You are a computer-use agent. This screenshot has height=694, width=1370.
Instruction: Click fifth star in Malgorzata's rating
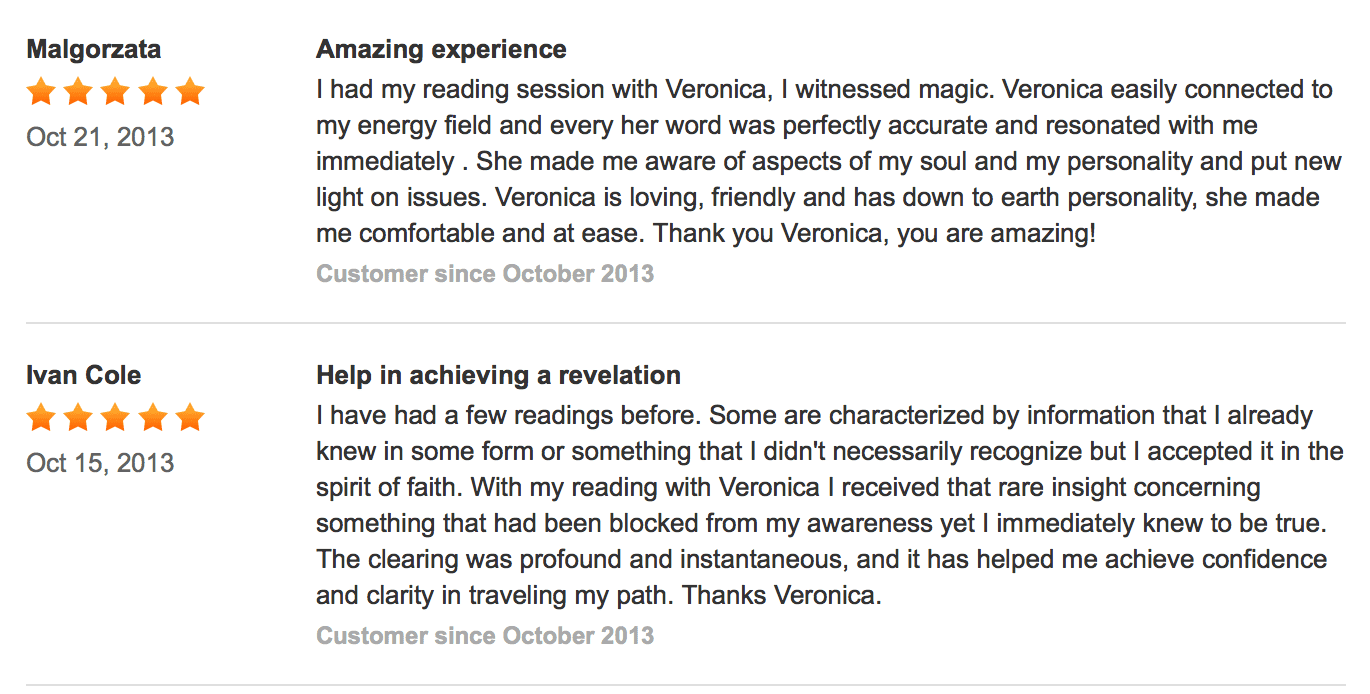(189, 92)
